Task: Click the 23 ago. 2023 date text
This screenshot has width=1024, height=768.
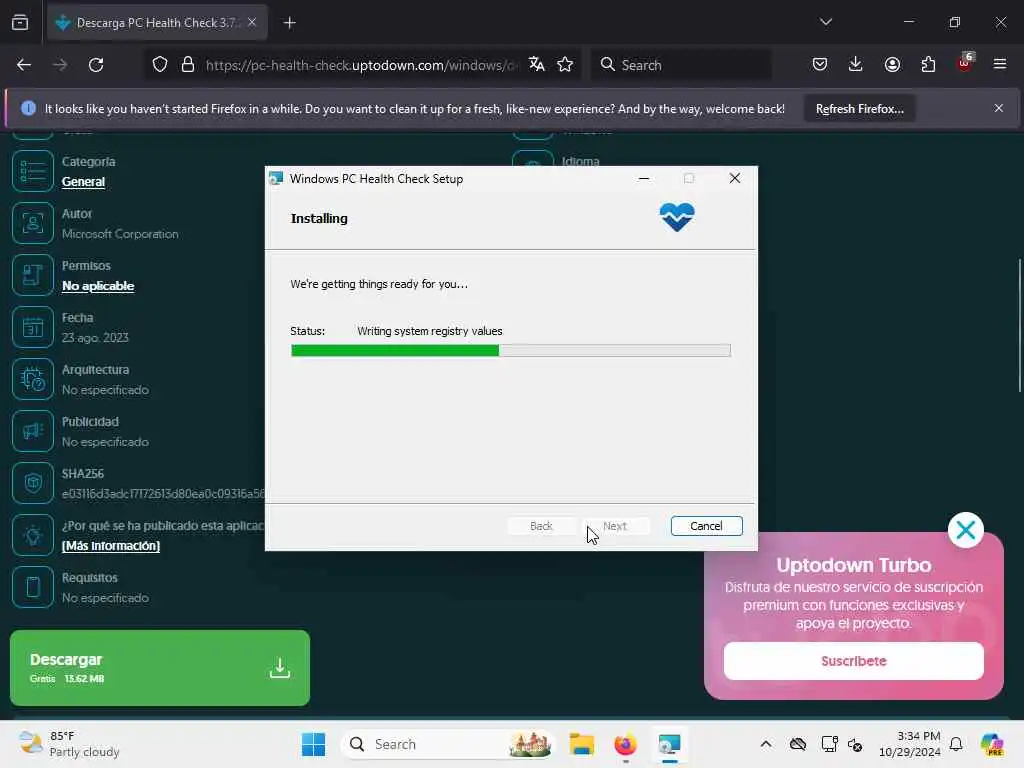Action: [95, 338]
